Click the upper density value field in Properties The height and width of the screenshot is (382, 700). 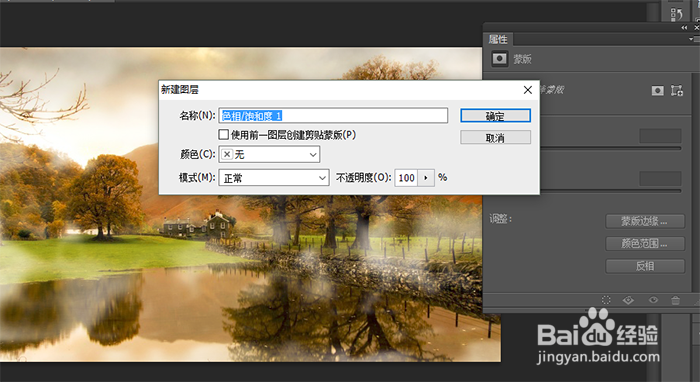[660, 136]
